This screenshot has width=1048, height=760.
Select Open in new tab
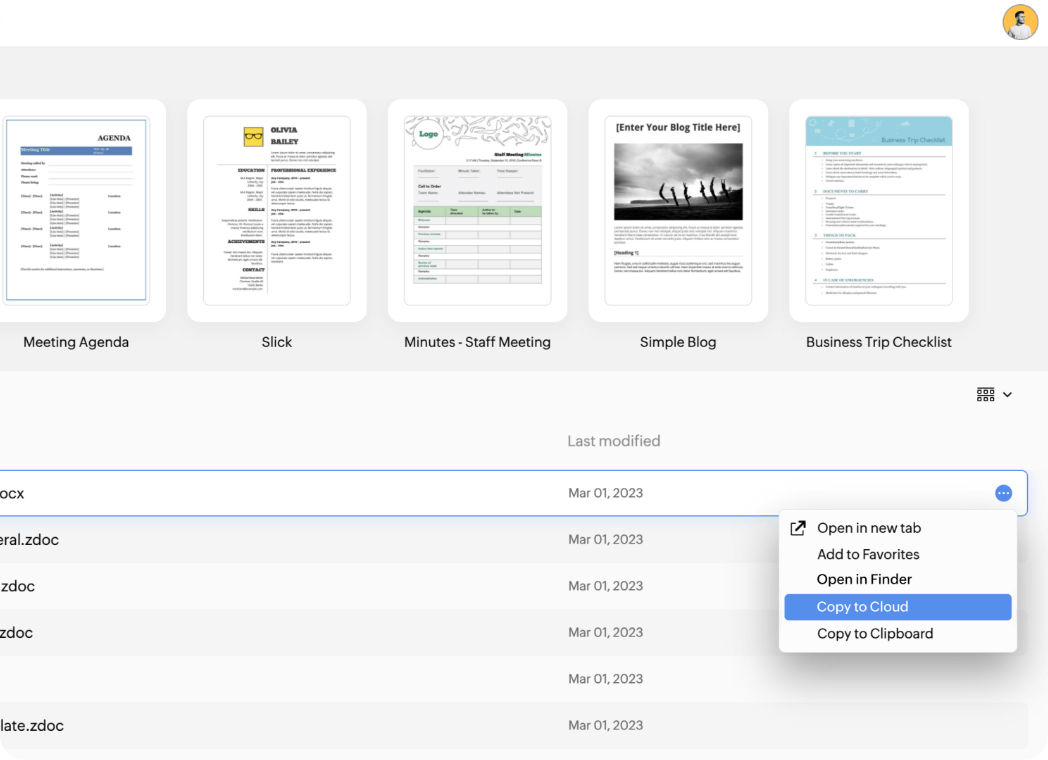[x=868, y=528]
